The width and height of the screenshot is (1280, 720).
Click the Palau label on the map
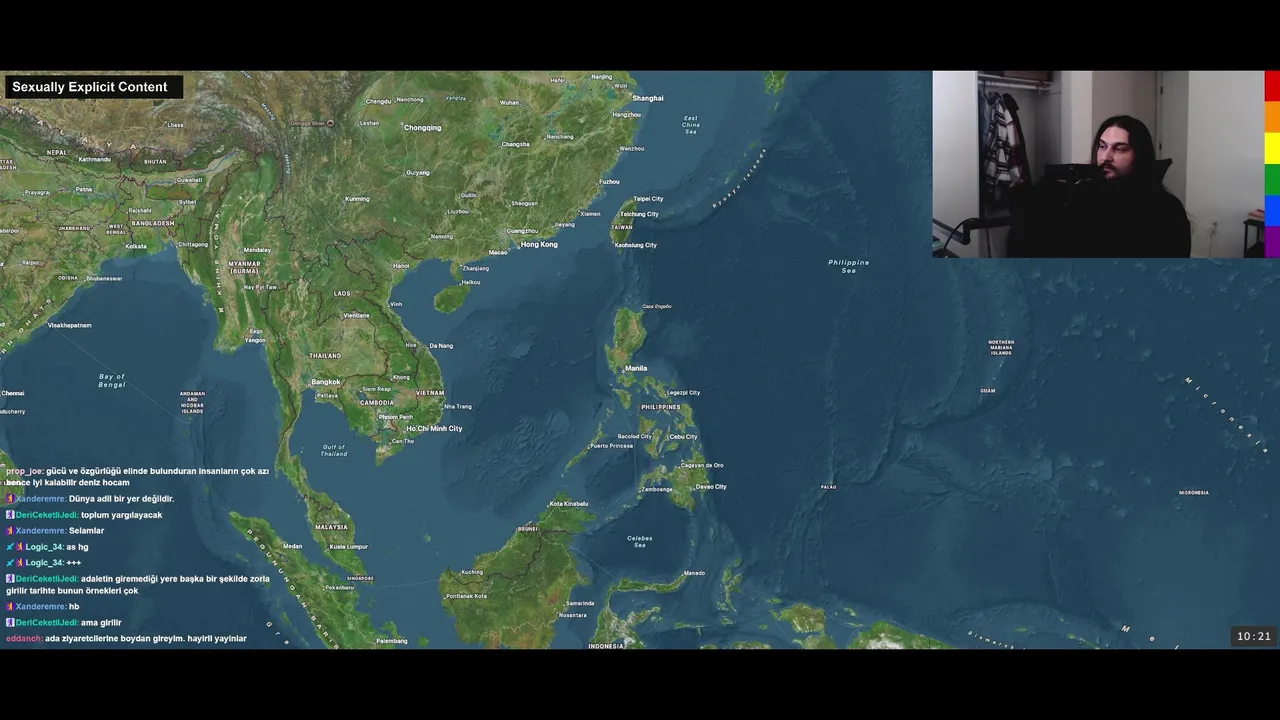pyautogui.click(x=828, y=487)
